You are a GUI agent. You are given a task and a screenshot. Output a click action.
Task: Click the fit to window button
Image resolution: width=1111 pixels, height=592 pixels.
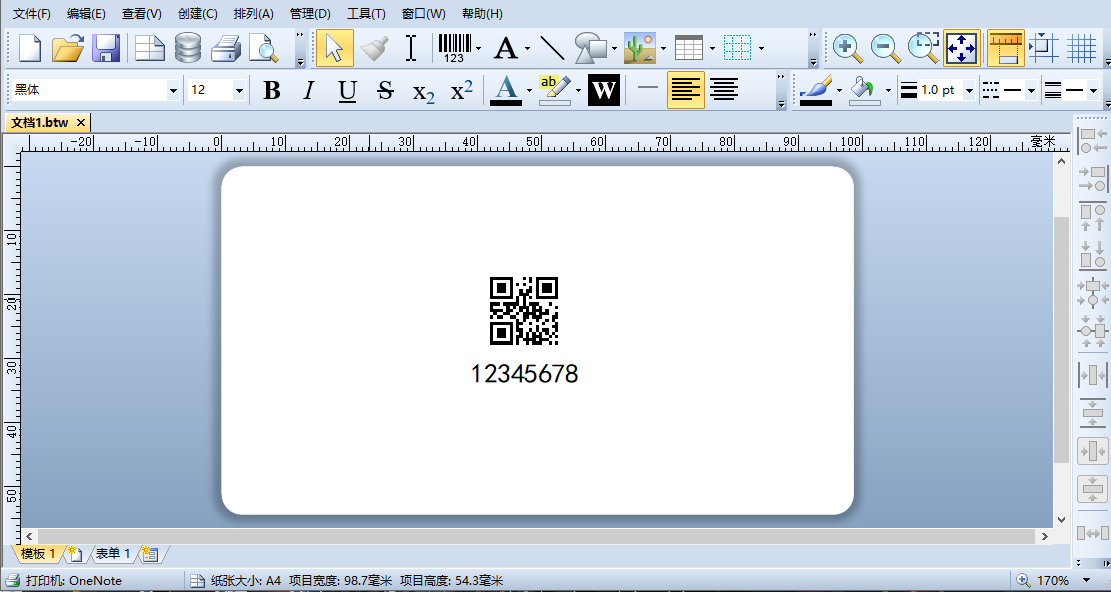pyautogui.click(x=962, y=48)
